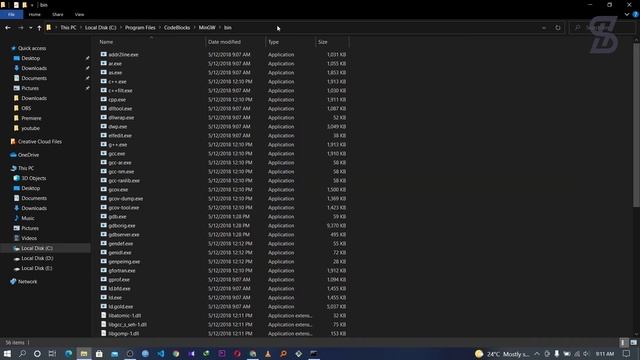640x360 pixels.
Task: Open Videos under This PC
Action: (29, 238)
